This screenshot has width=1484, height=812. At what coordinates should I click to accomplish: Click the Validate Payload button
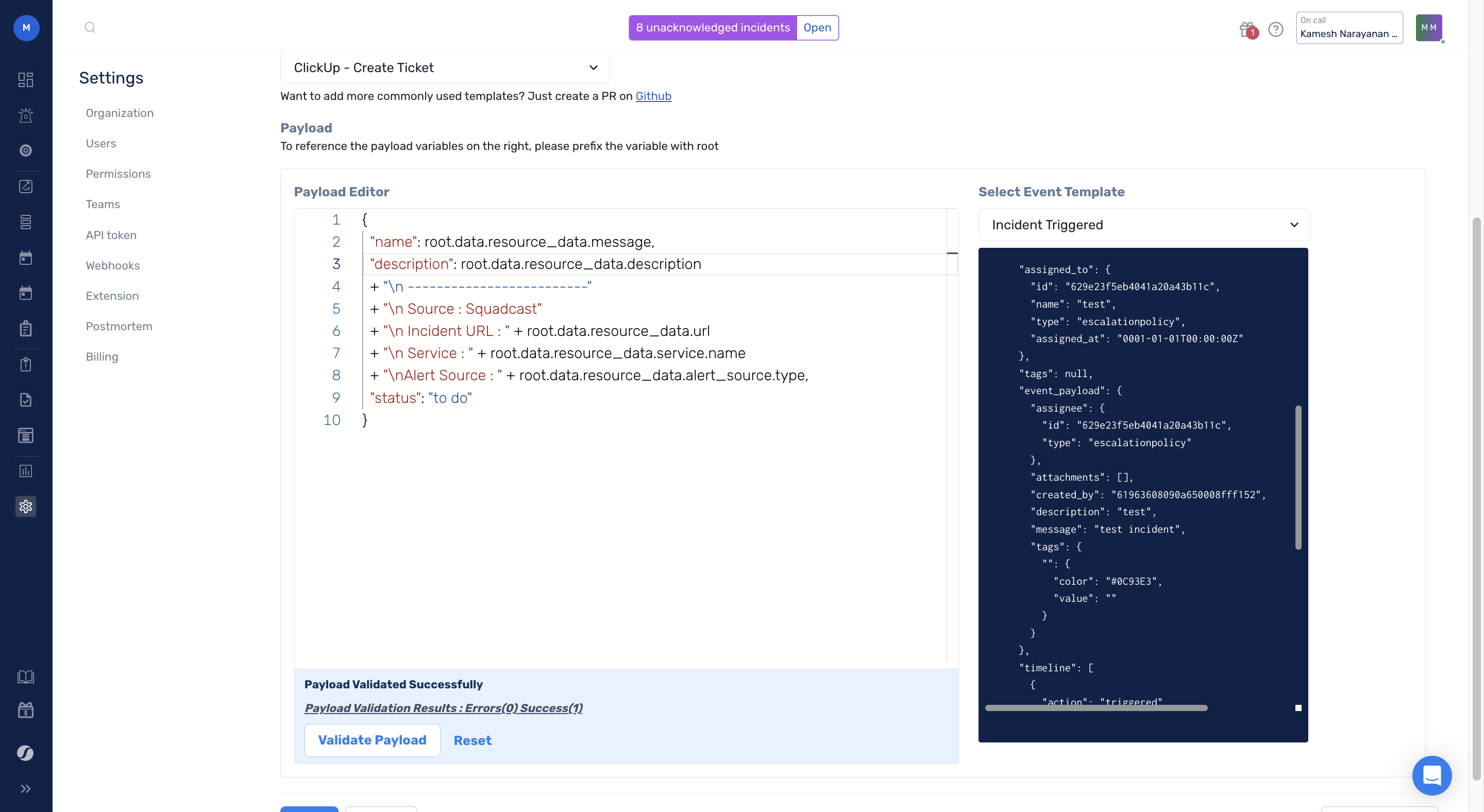point(372,740)
